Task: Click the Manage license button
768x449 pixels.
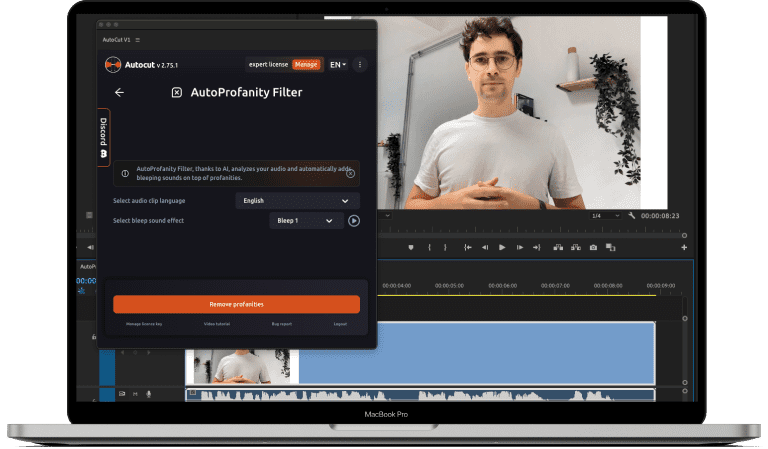Action: (x=306, y=65)
